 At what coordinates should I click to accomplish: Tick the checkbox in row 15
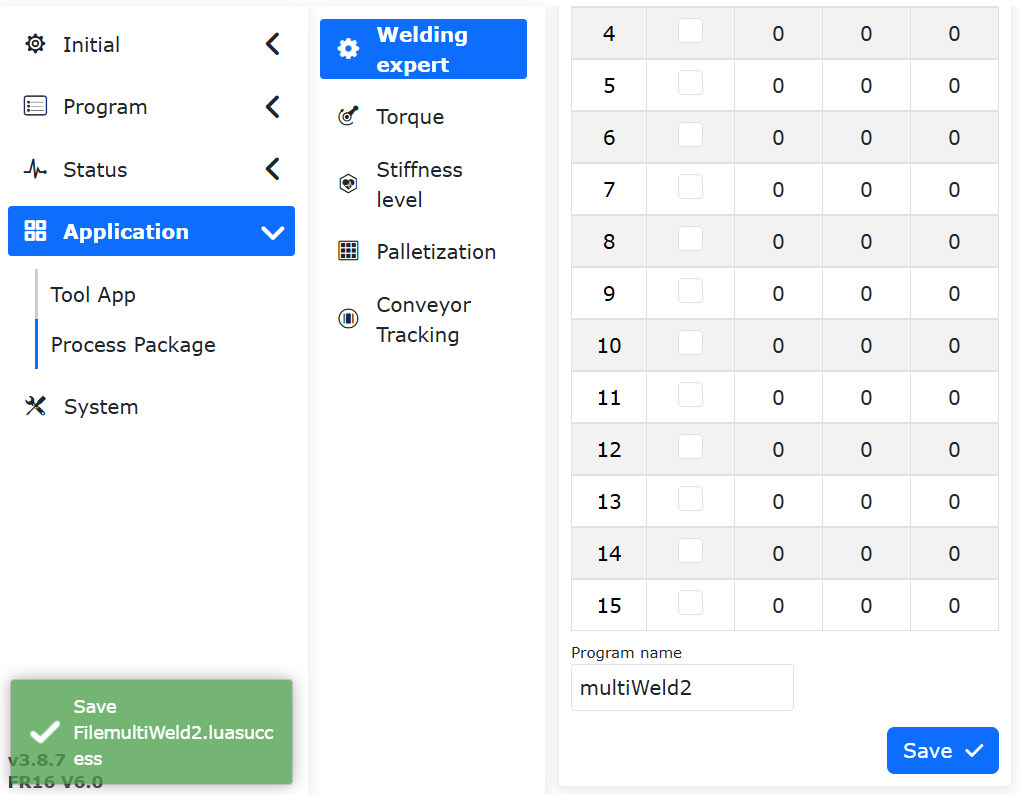click(690, 602)
